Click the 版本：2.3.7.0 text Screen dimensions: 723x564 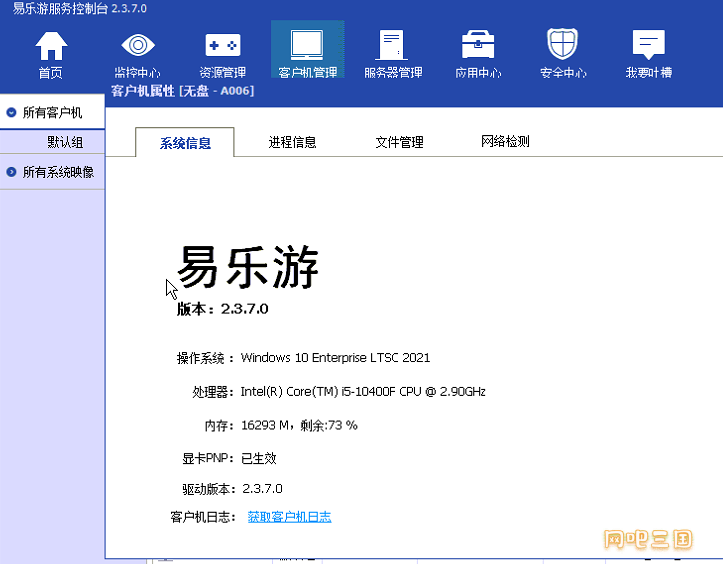[x=222, y=309]
